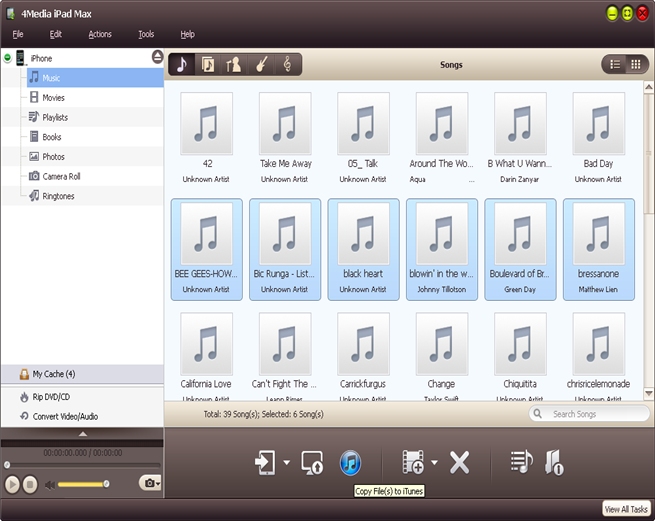Click Copy File(s) to Device icon
Viewport: 655px width, 521px height.
pyautogui.click(x=266, y=463)
